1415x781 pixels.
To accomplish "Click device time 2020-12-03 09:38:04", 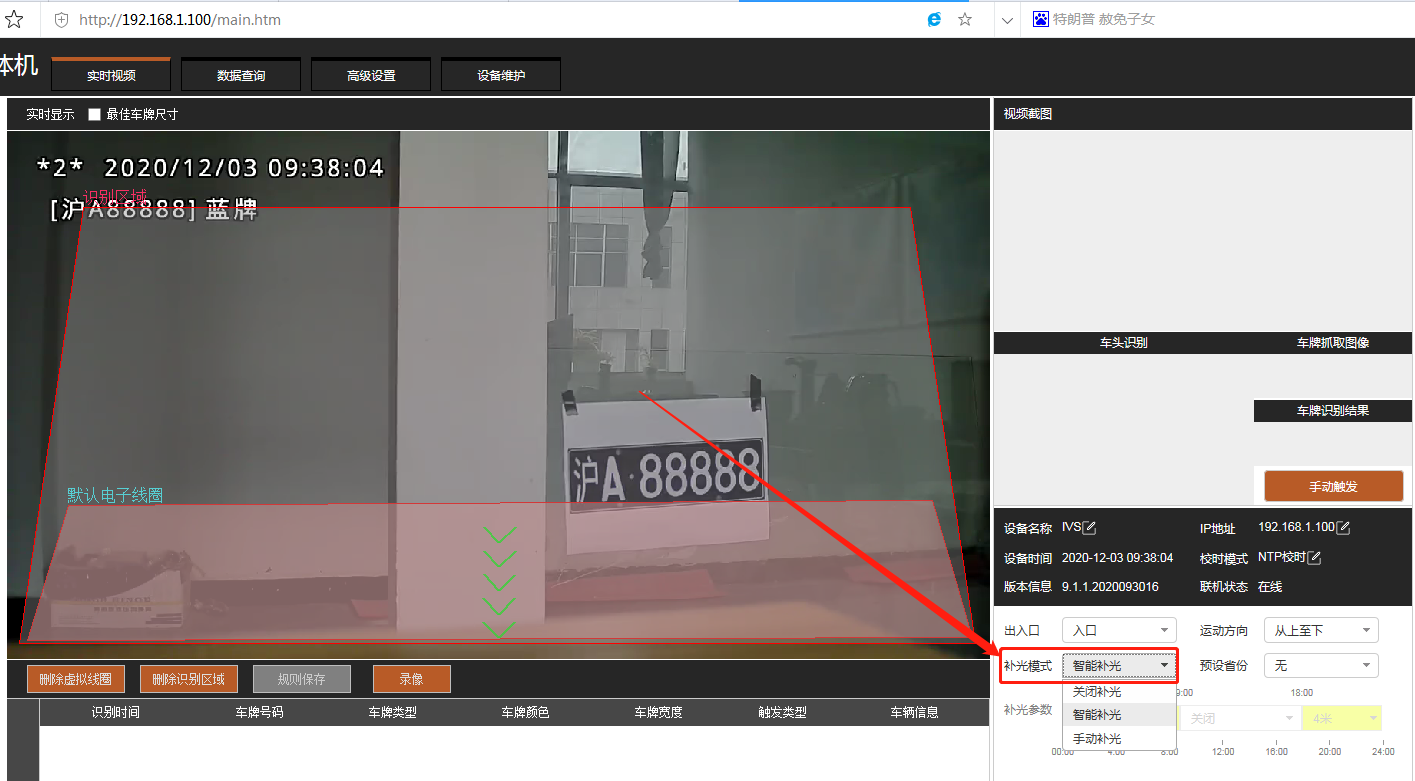I will (x=1117, y=558).
